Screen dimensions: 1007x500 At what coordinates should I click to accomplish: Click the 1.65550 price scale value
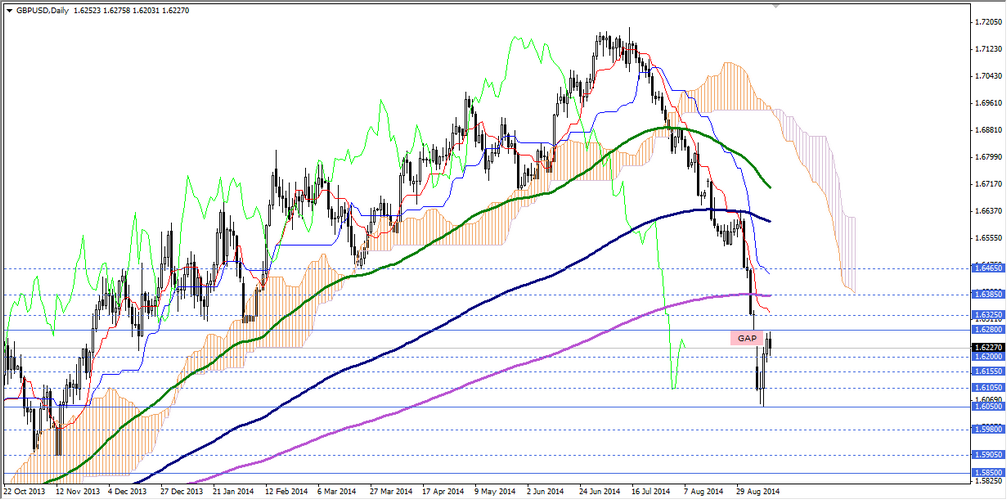point(989,237)
